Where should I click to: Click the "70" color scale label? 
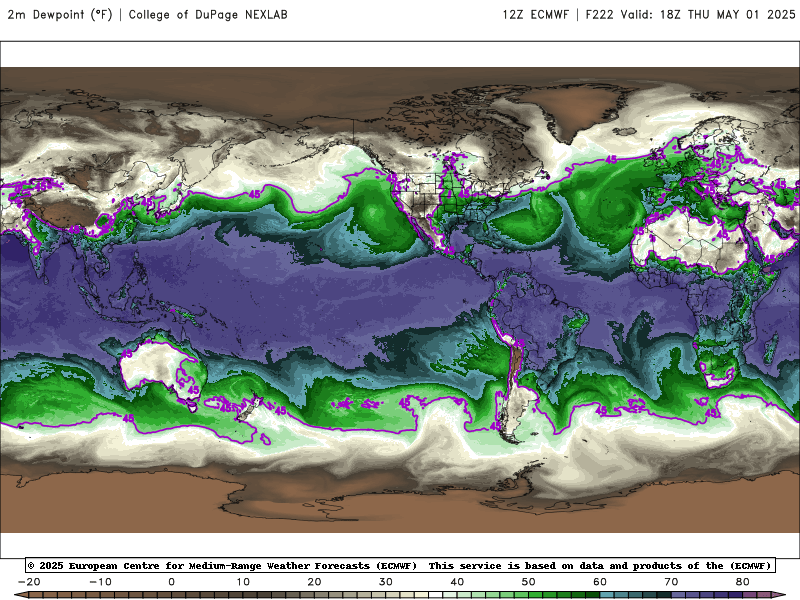[671, 582]
